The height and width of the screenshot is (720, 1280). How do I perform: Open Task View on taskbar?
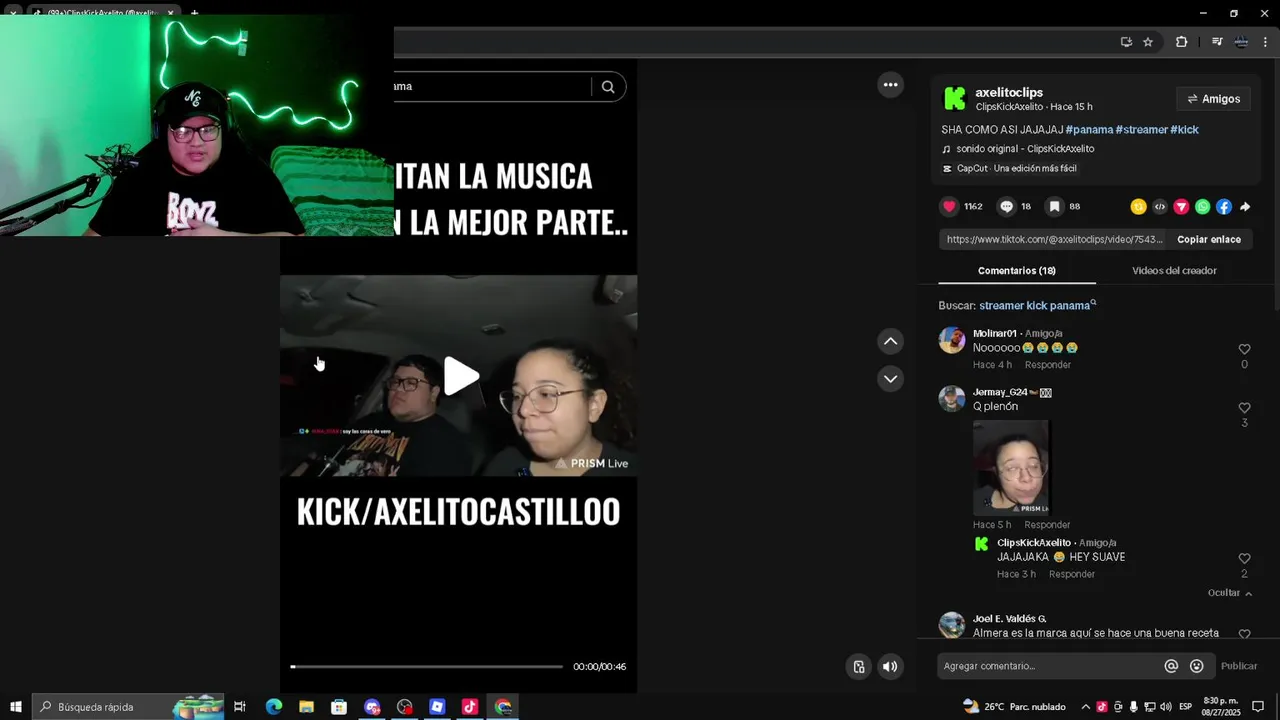coord(240,707)
